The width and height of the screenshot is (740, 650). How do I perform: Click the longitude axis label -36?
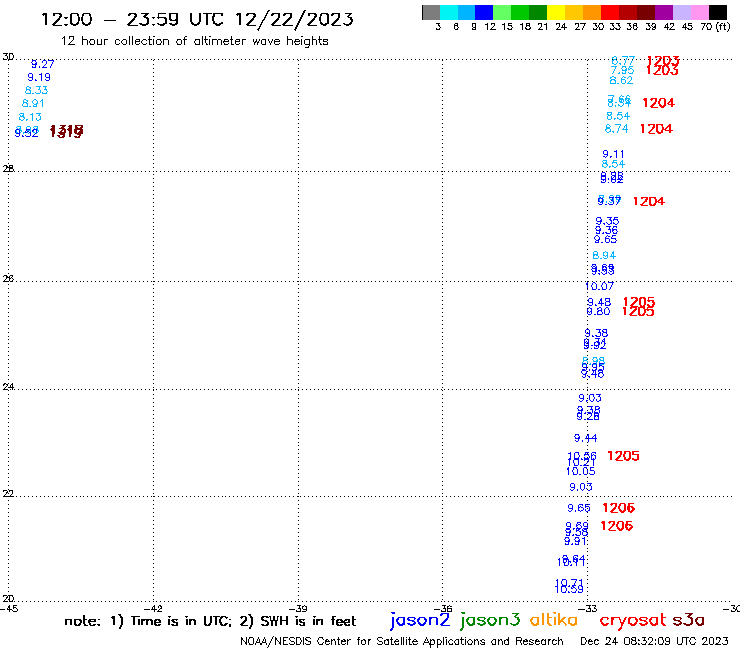click(x=443, y=608)
